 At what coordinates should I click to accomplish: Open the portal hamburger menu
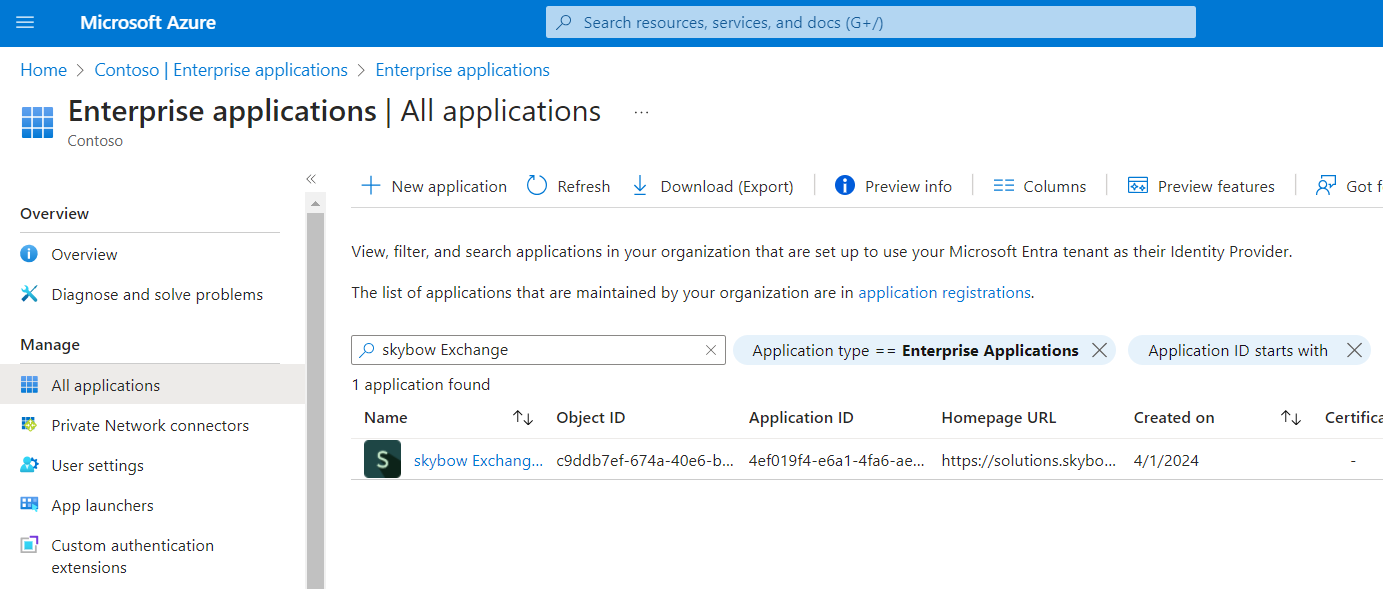[x=25, y=22]
